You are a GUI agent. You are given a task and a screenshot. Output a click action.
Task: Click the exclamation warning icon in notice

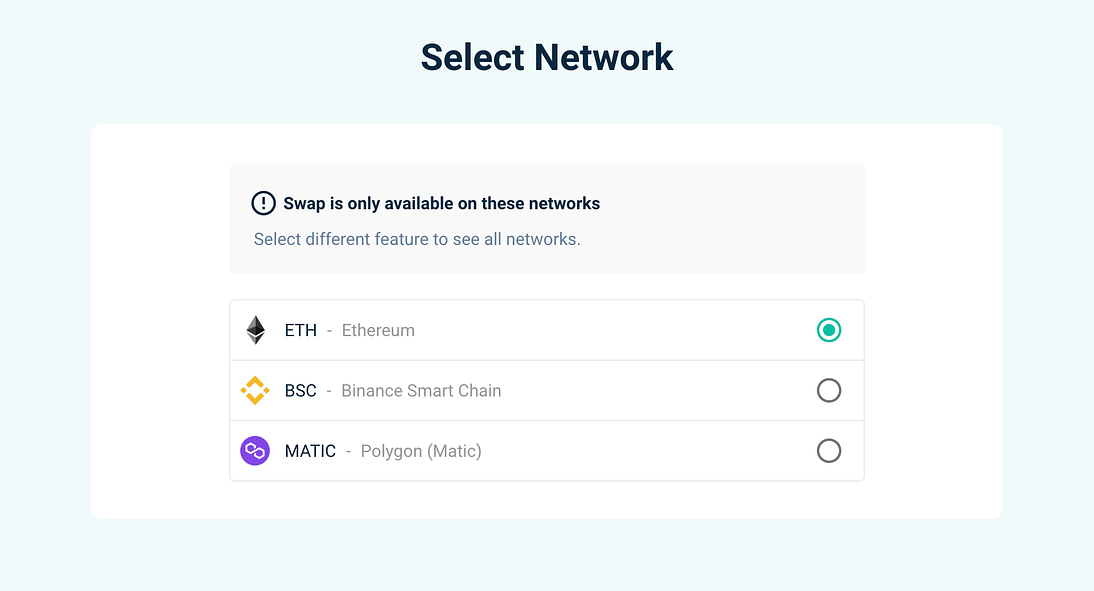pos(263,203)
